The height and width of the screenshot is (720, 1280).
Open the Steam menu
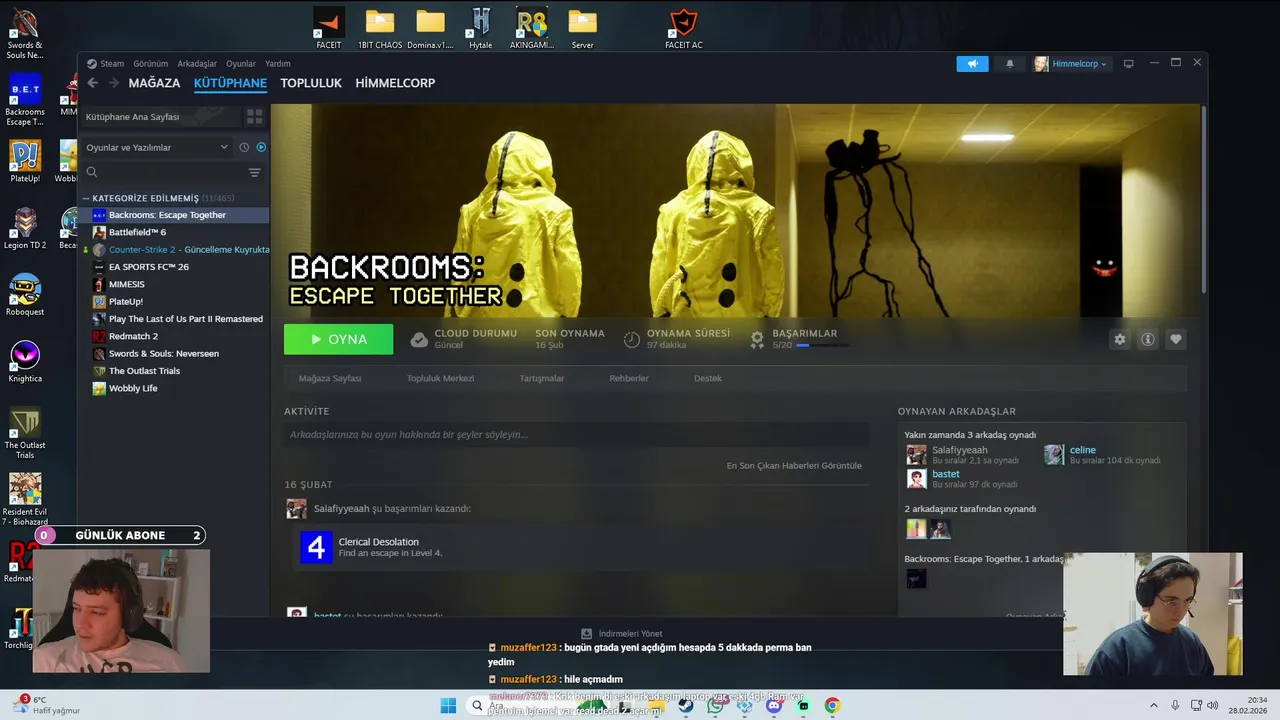point(112,63)
